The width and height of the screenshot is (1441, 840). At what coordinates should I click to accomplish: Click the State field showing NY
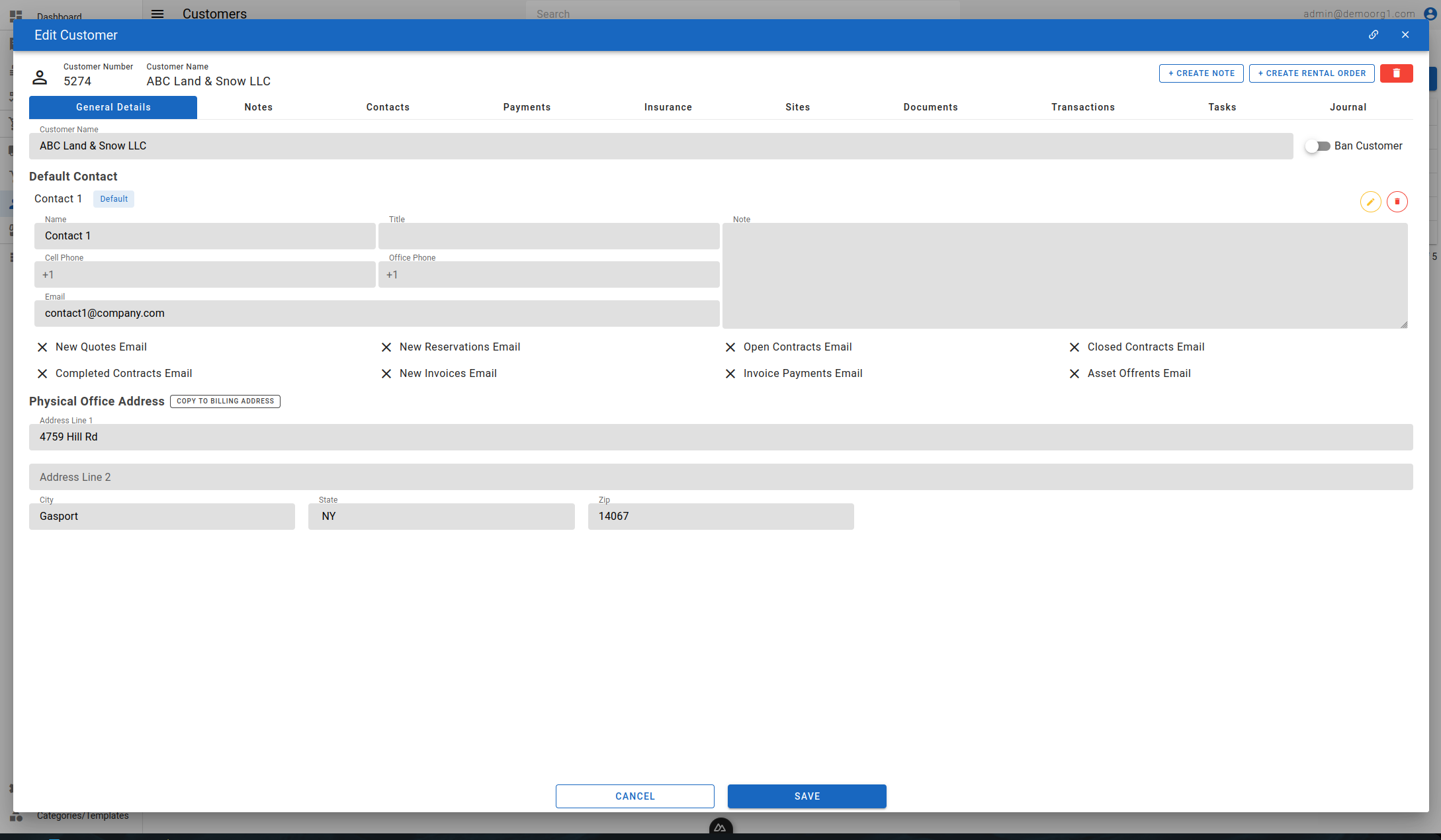pos(441,517)
